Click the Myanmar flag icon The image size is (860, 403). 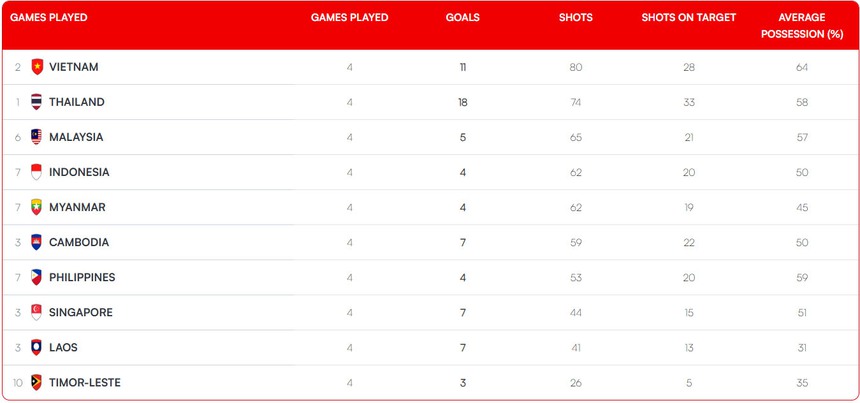click(37, 207)
